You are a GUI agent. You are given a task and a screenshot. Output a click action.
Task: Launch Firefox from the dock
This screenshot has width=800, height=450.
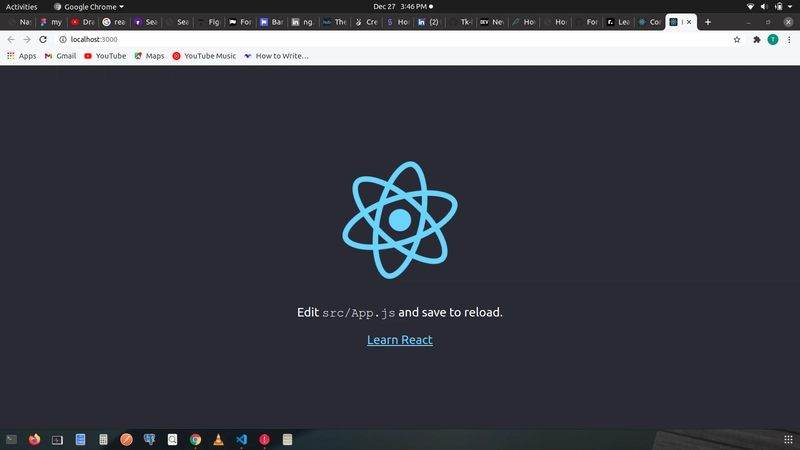[34, 439]
